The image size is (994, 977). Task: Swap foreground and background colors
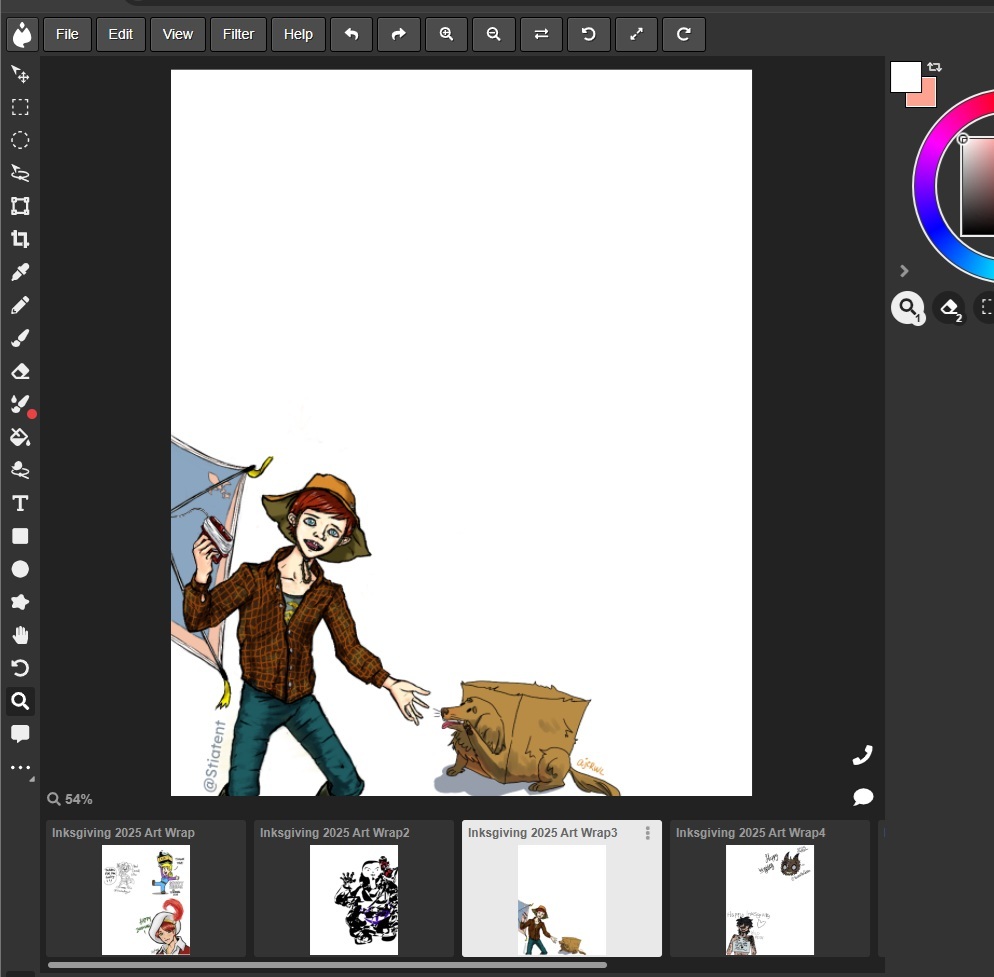934,67
